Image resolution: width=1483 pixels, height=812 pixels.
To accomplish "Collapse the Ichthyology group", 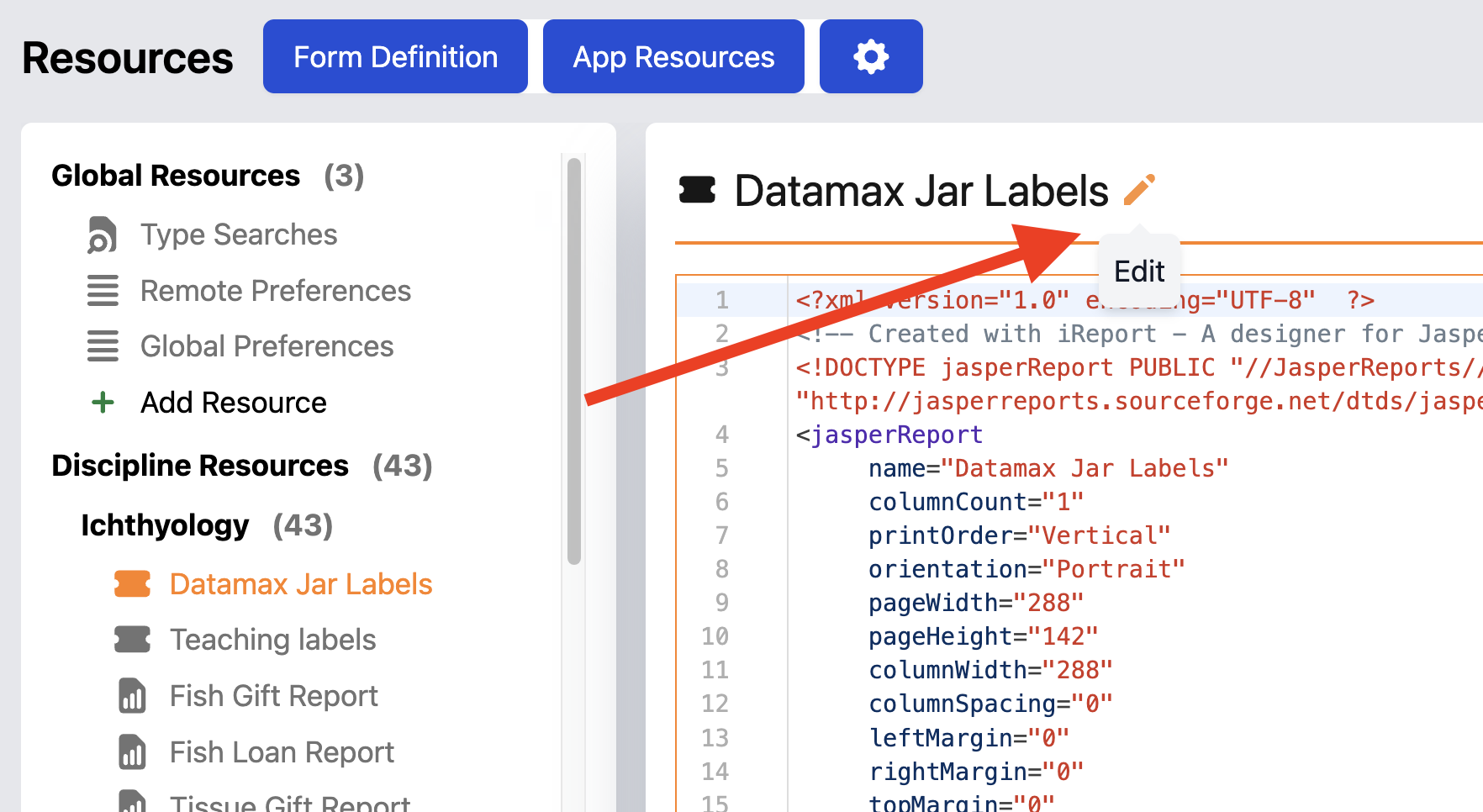I will pos(165,525).
